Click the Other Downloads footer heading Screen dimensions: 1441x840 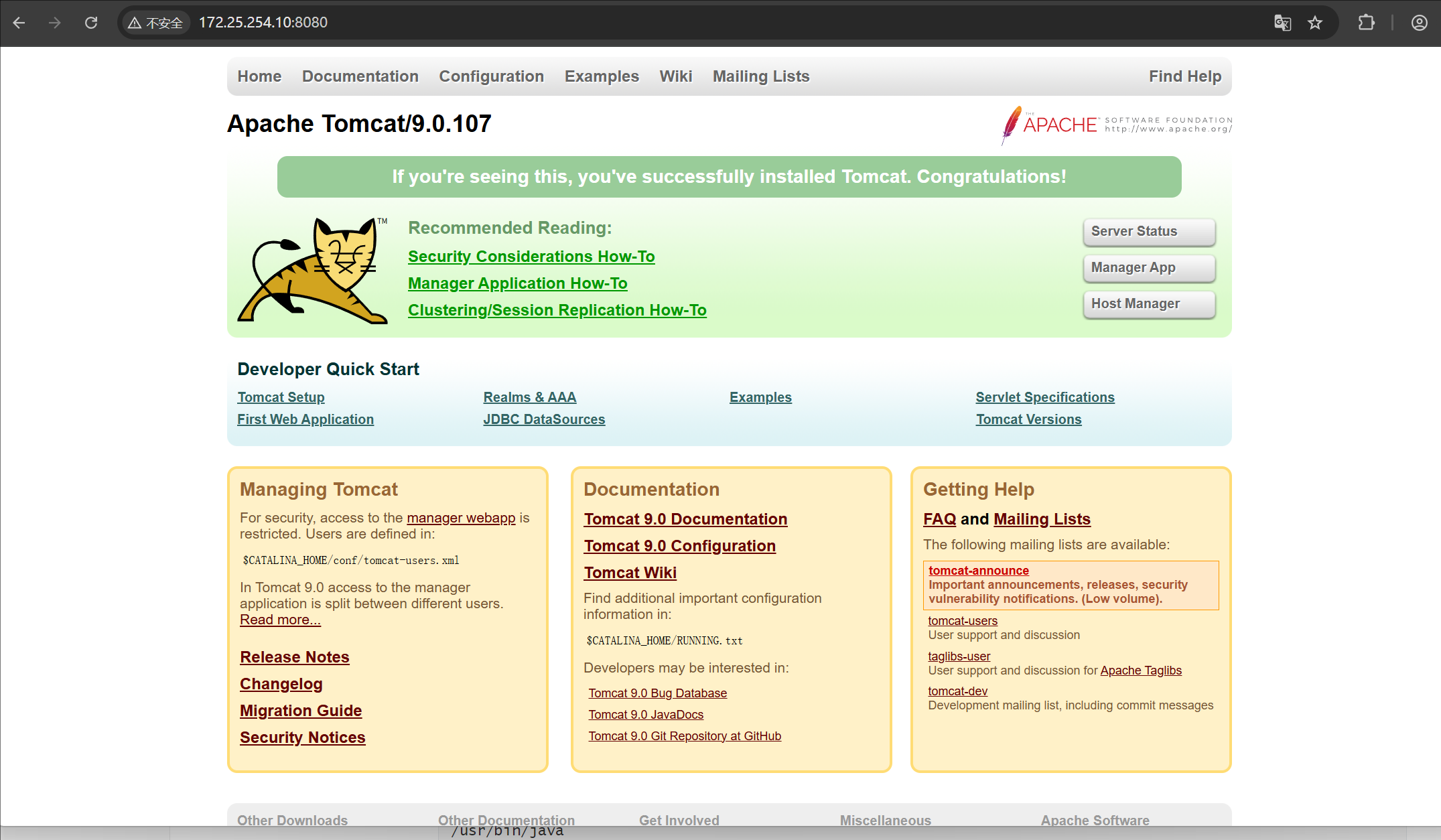pos(292,820)
